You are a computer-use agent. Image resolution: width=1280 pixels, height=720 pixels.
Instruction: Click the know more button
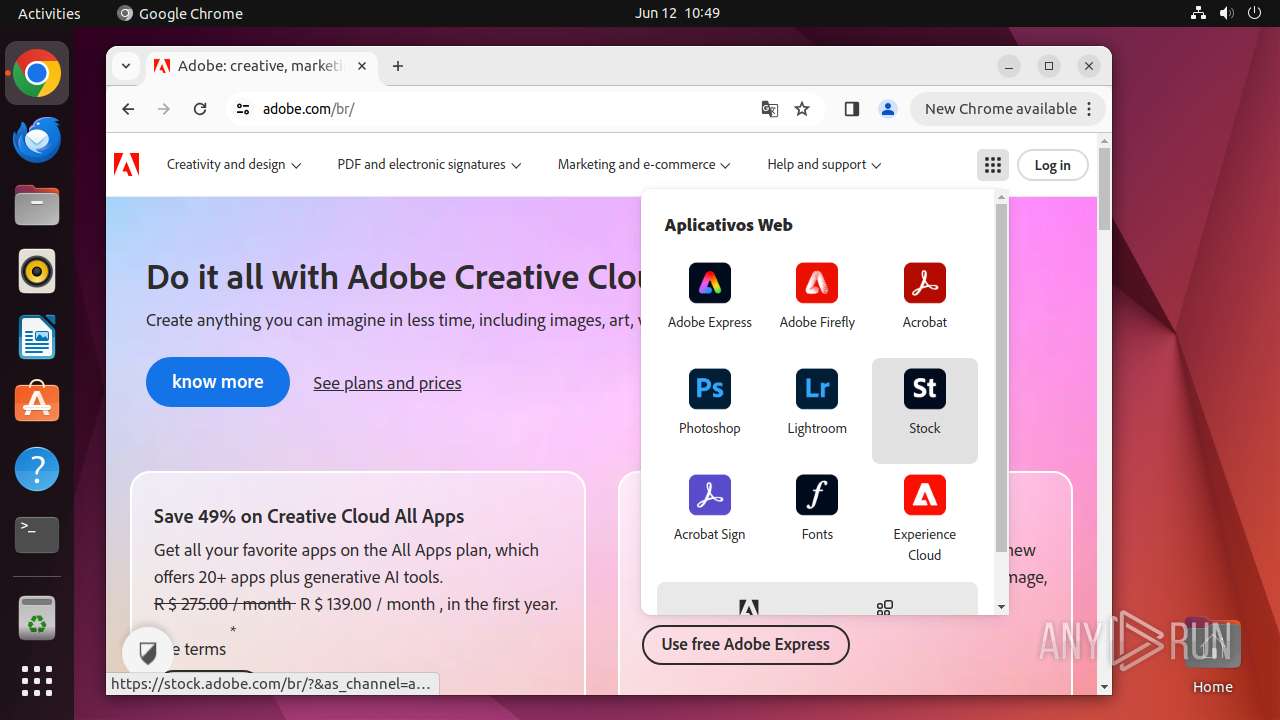coord(218,382)
